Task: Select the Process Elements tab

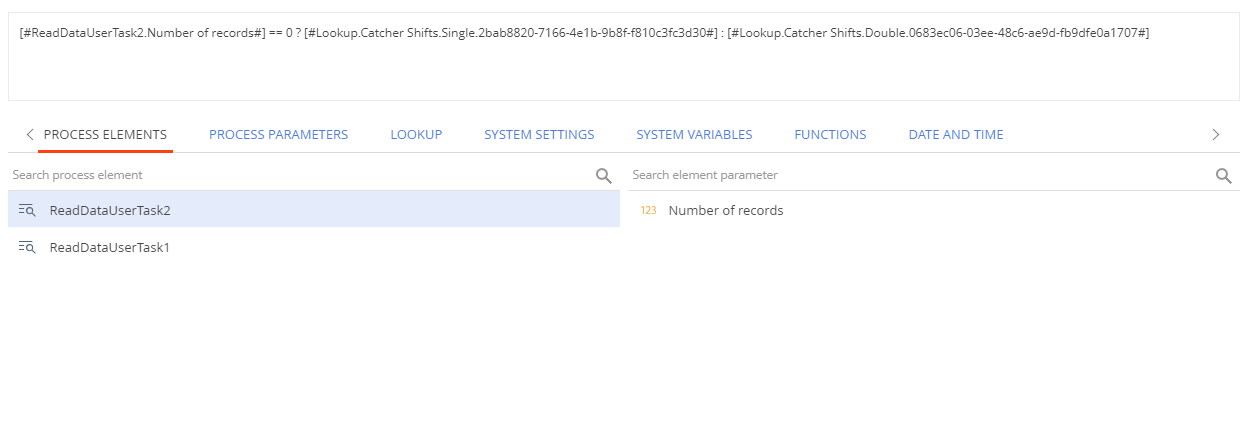Action: tap(105, 134)
